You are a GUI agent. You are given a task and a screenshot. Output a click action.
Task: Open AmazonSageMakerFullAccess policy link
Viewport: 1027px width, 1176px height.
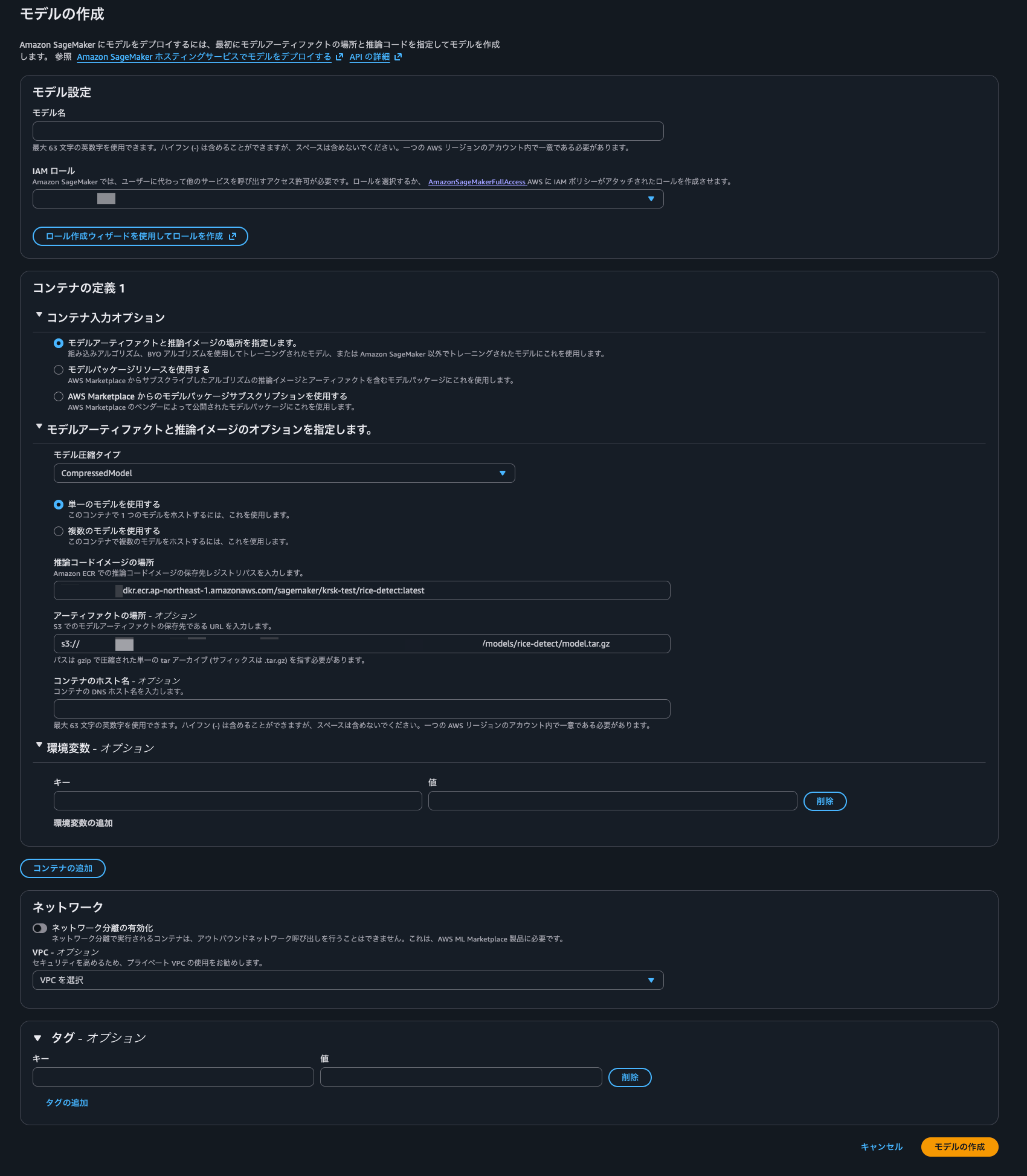[x=477, y=182]
